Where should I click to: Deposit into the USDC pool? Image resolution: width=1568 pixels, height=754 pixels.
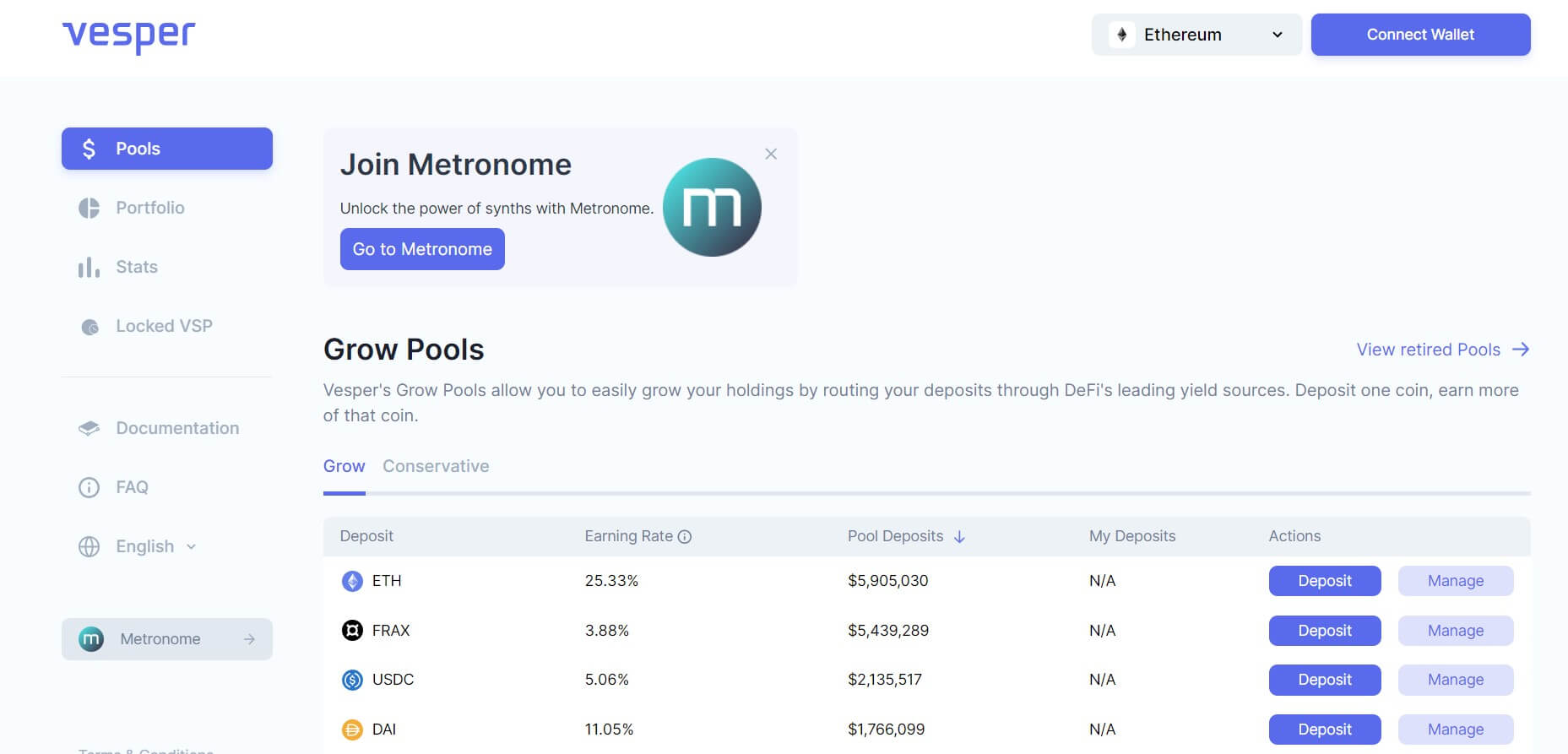1325,680
